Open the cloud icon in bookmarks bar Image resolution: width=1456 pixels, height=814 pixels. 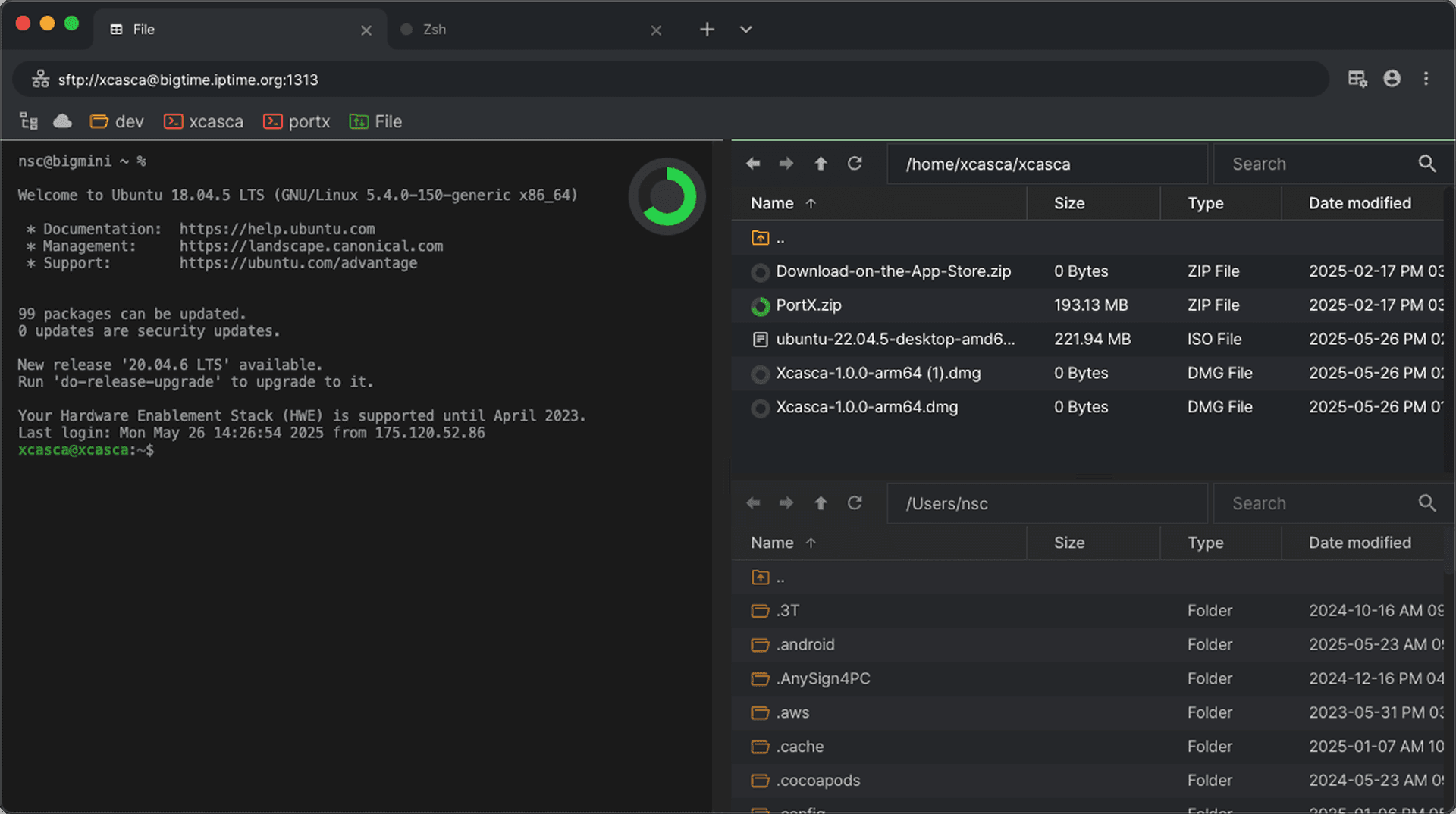click(62, 121)
